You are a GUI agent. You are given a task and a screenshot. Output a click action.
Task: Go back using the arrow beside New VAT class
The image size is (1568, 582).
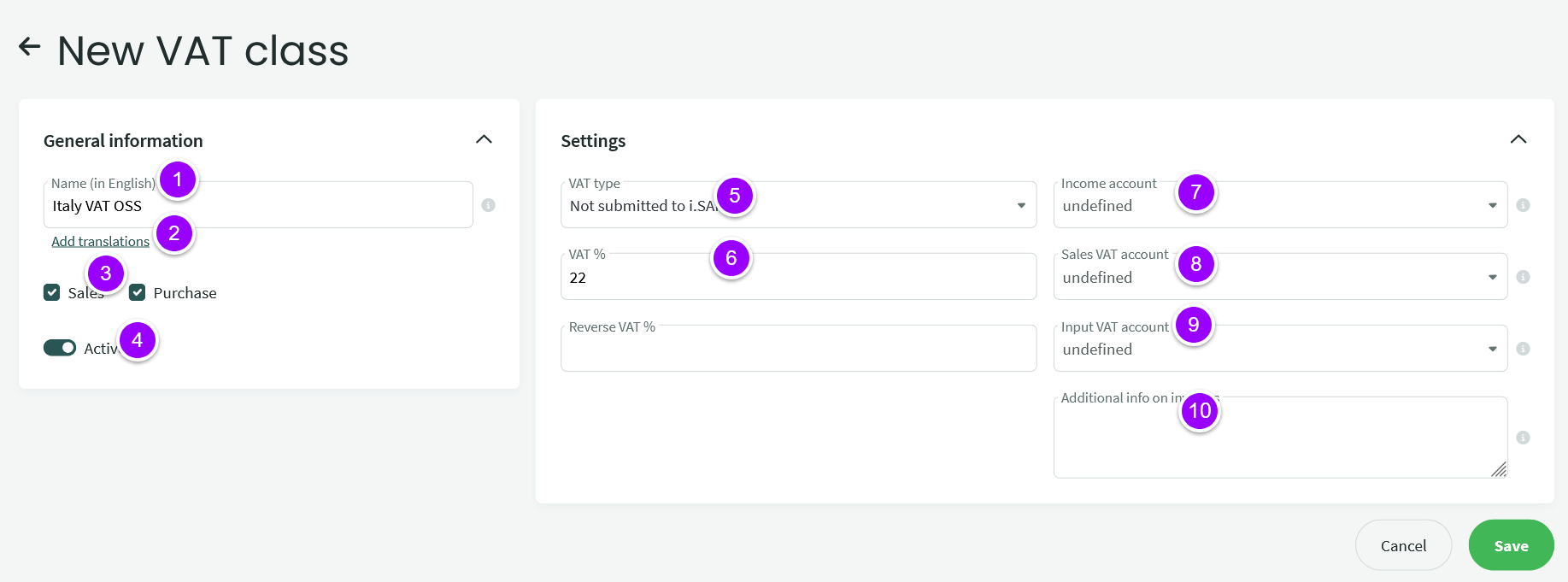click(x=30, y=47)
